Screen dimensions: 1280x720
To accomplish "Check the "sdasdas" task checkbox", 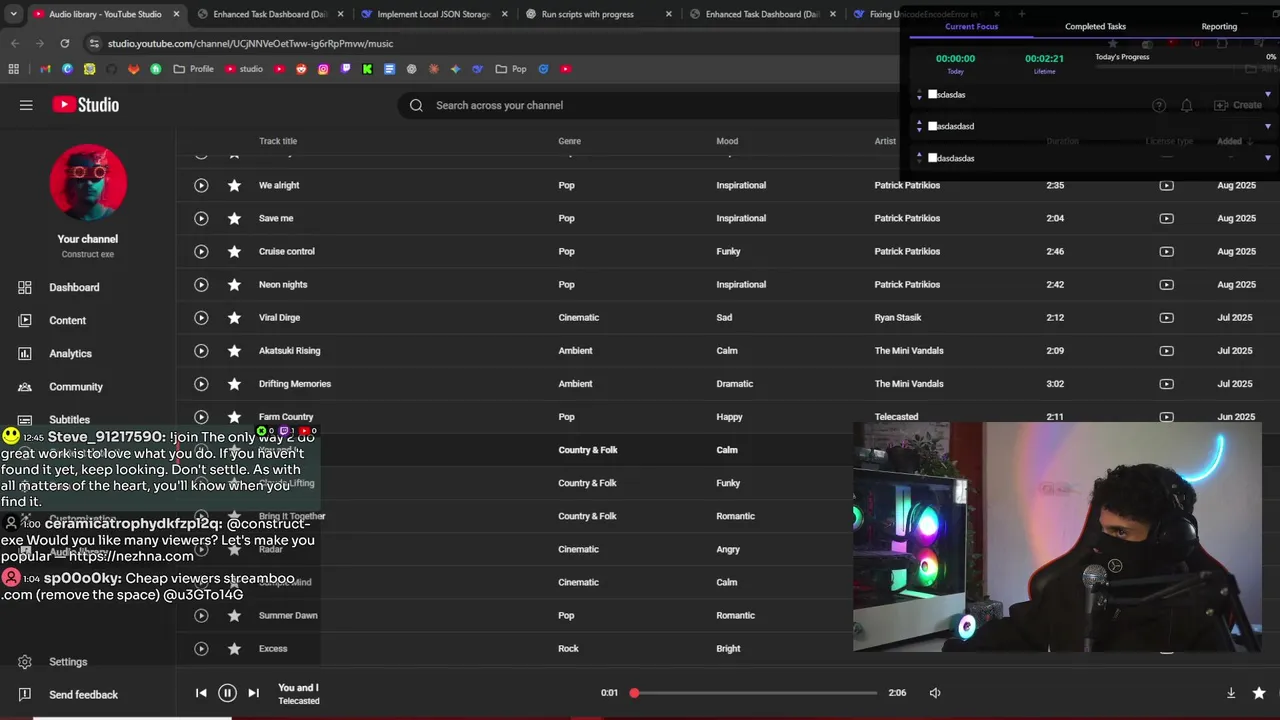I will (933, 94).
